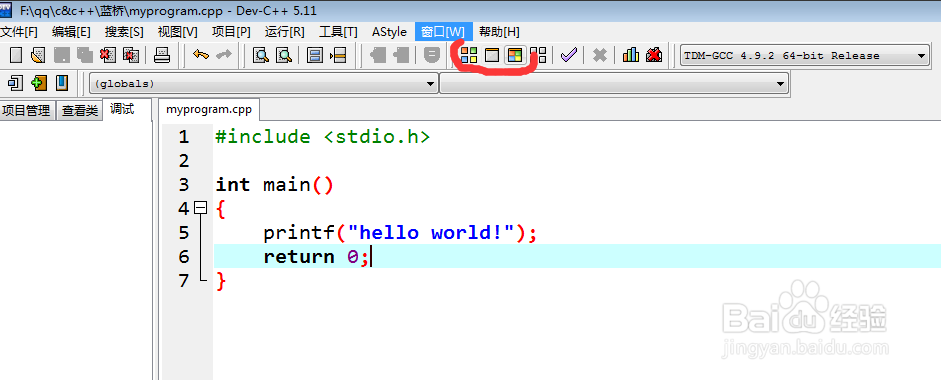Switch to the 项目管理 tab
Viewport: 941px width, 380px height.
26,110
